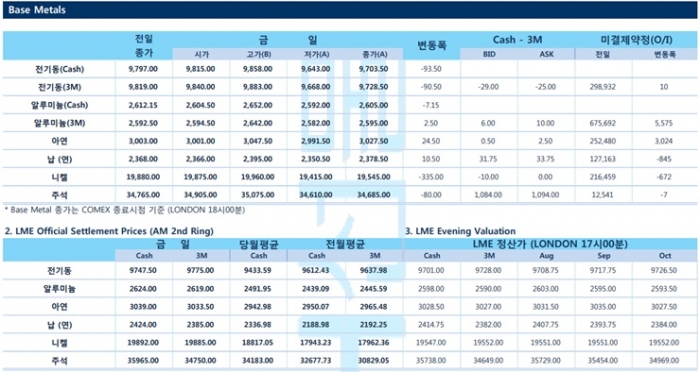Click the open interest value 675,692
The width and height of the screenshot is (700, 372).
click(x=603, y=123)
